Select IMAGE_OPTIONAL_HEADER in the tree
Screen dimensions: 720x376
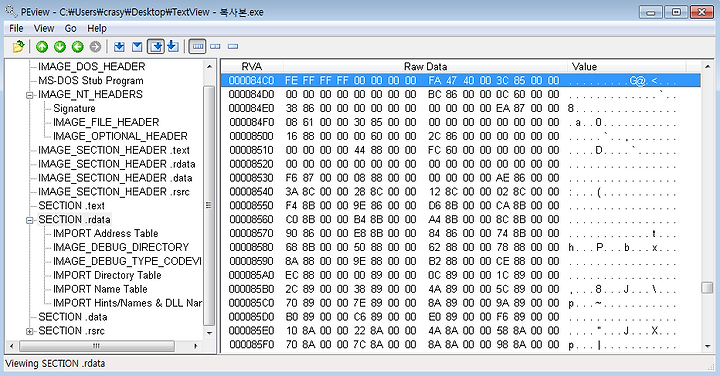(x=120, y=136)
